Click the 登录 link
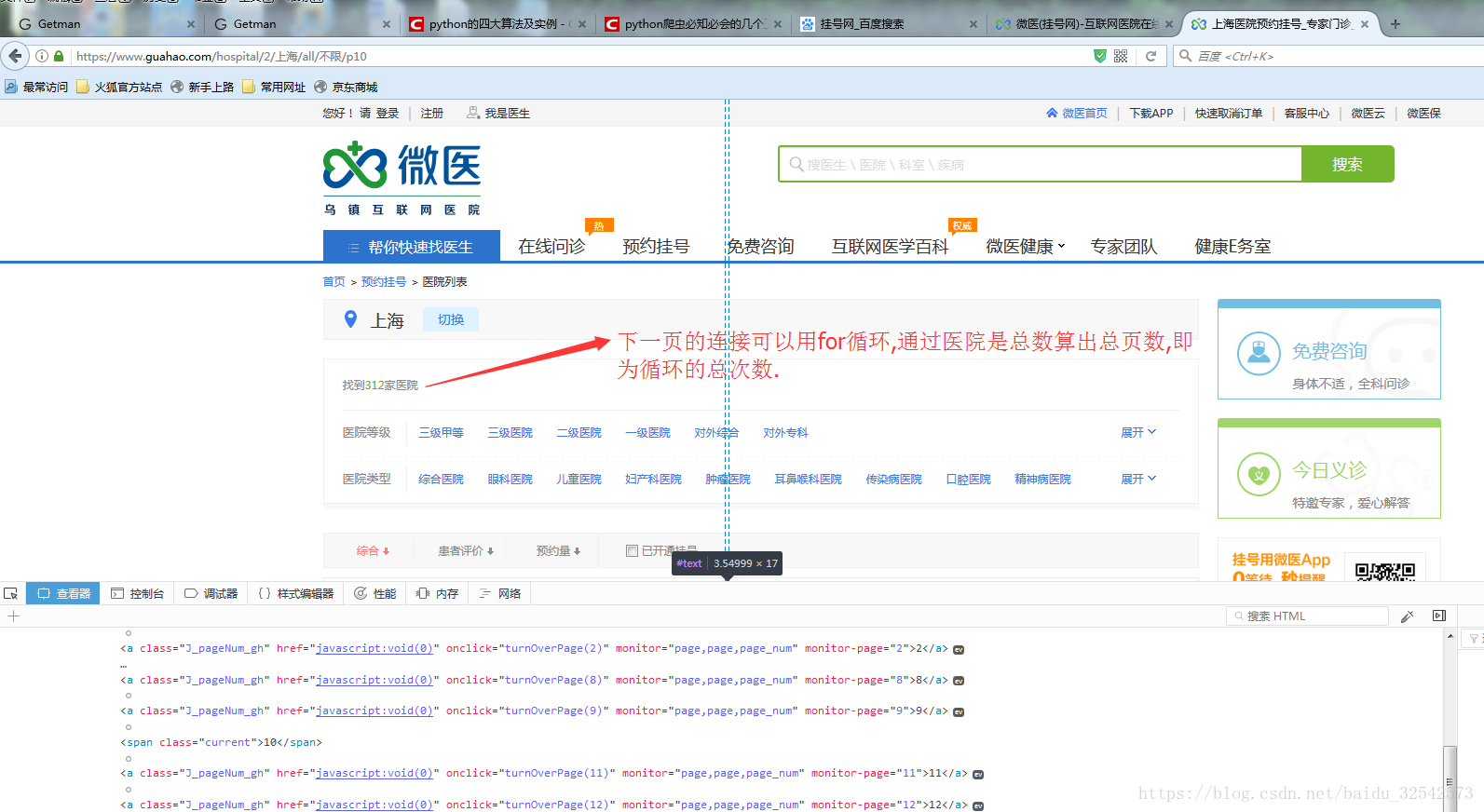Image resolution: width=1484 pixels, height=812 pixels. click(388, 113)
